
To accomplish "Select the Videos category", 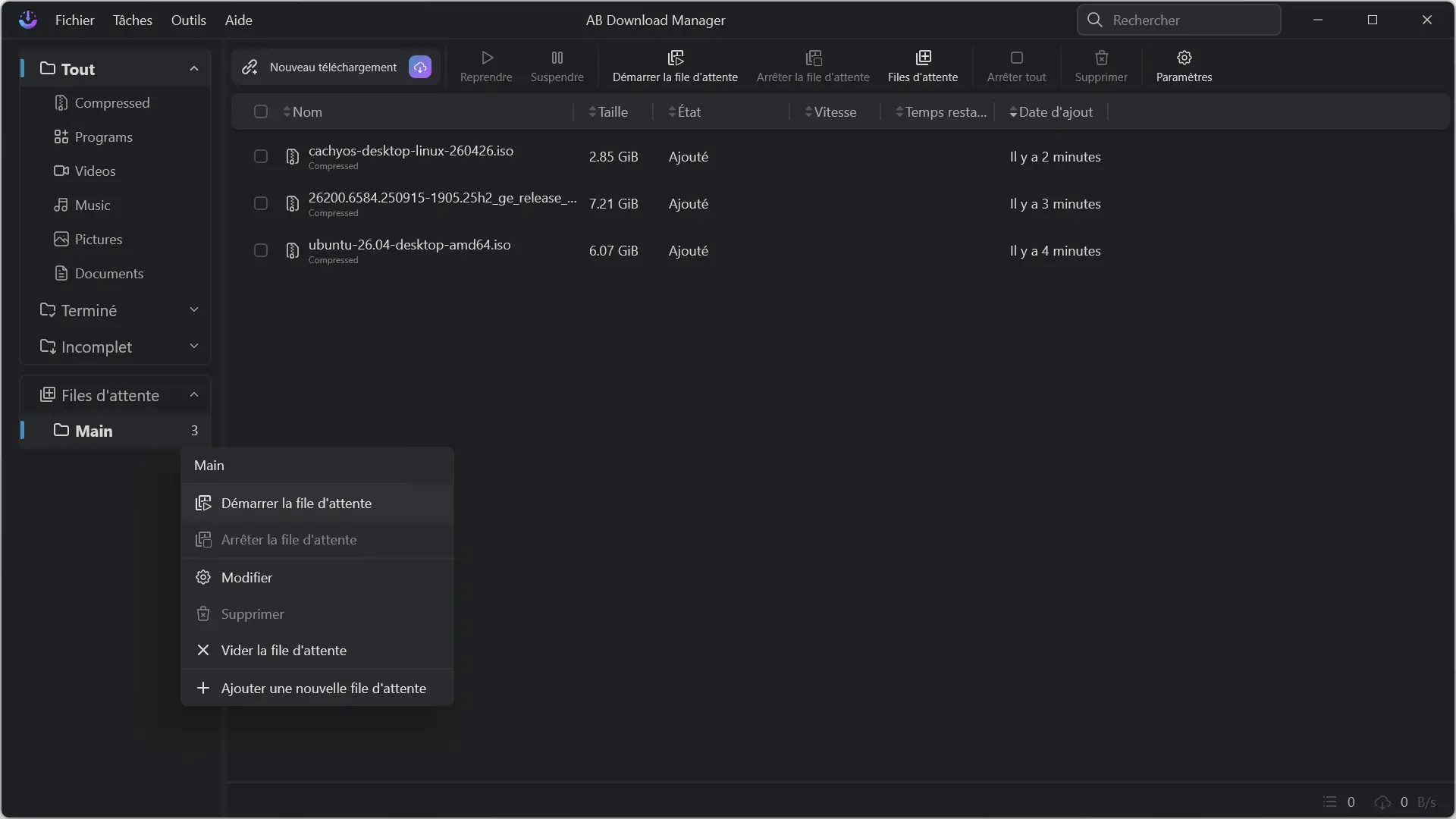I will click(x=115, y=171).
